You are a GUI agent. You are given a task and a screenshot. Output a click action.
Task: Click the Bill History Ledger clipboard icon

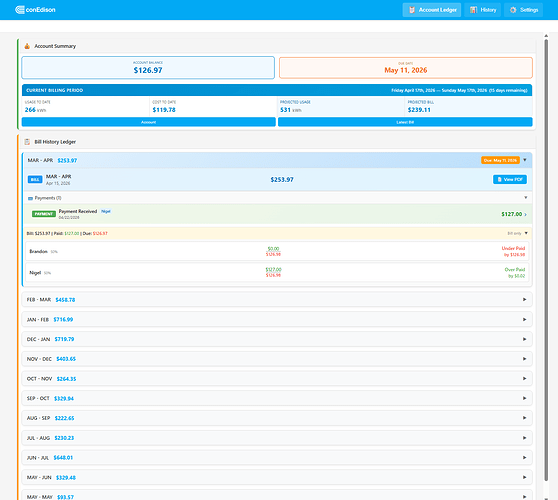[27, 142]
